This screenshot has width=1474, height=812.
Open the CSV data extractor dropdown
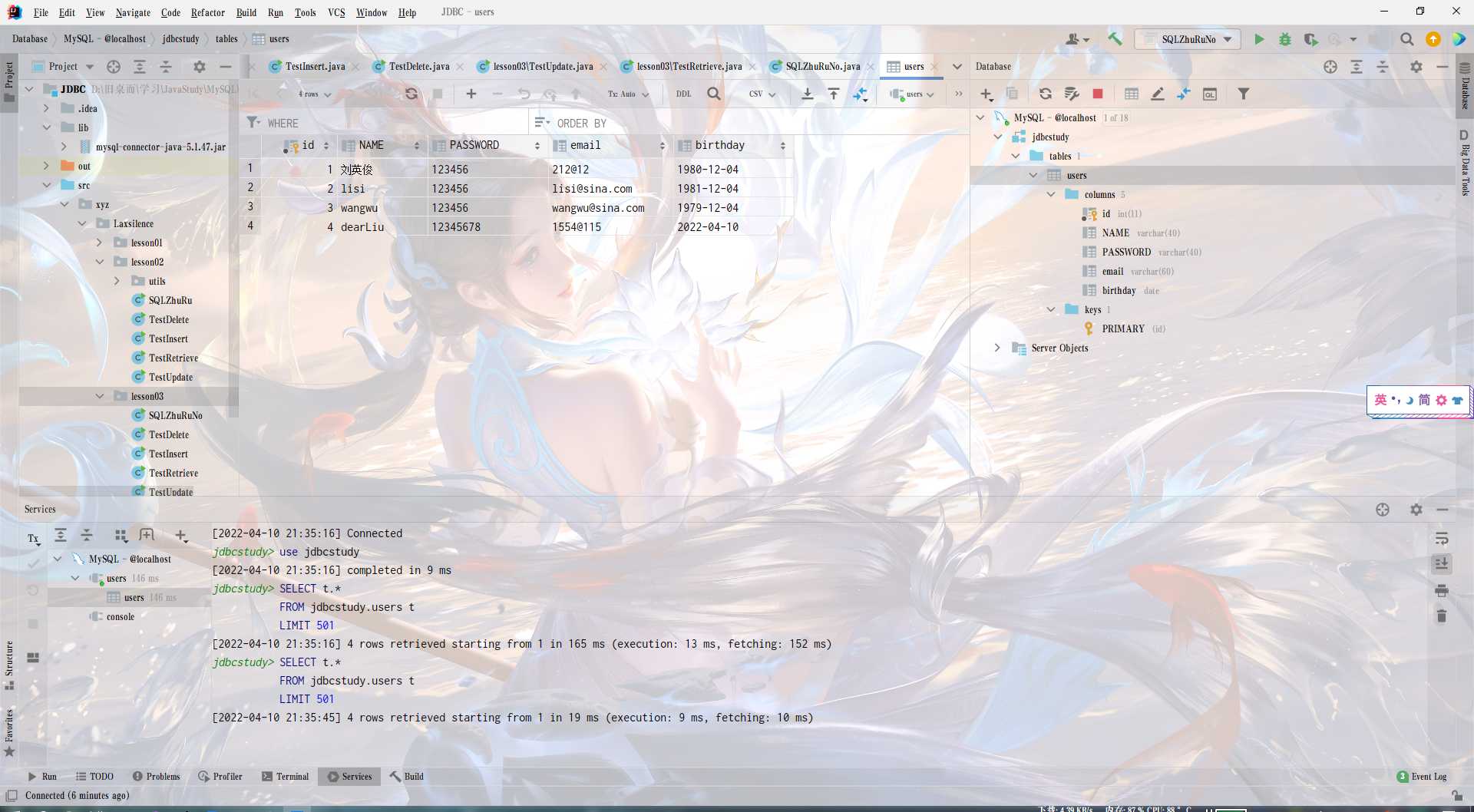pyautogui.click(x=762, y=94)
